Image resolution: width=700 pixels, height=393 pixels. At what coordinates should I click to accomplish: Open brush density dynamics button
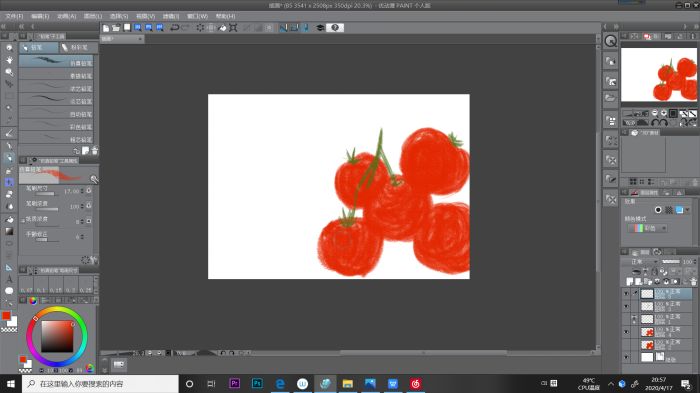click(89, 206)
